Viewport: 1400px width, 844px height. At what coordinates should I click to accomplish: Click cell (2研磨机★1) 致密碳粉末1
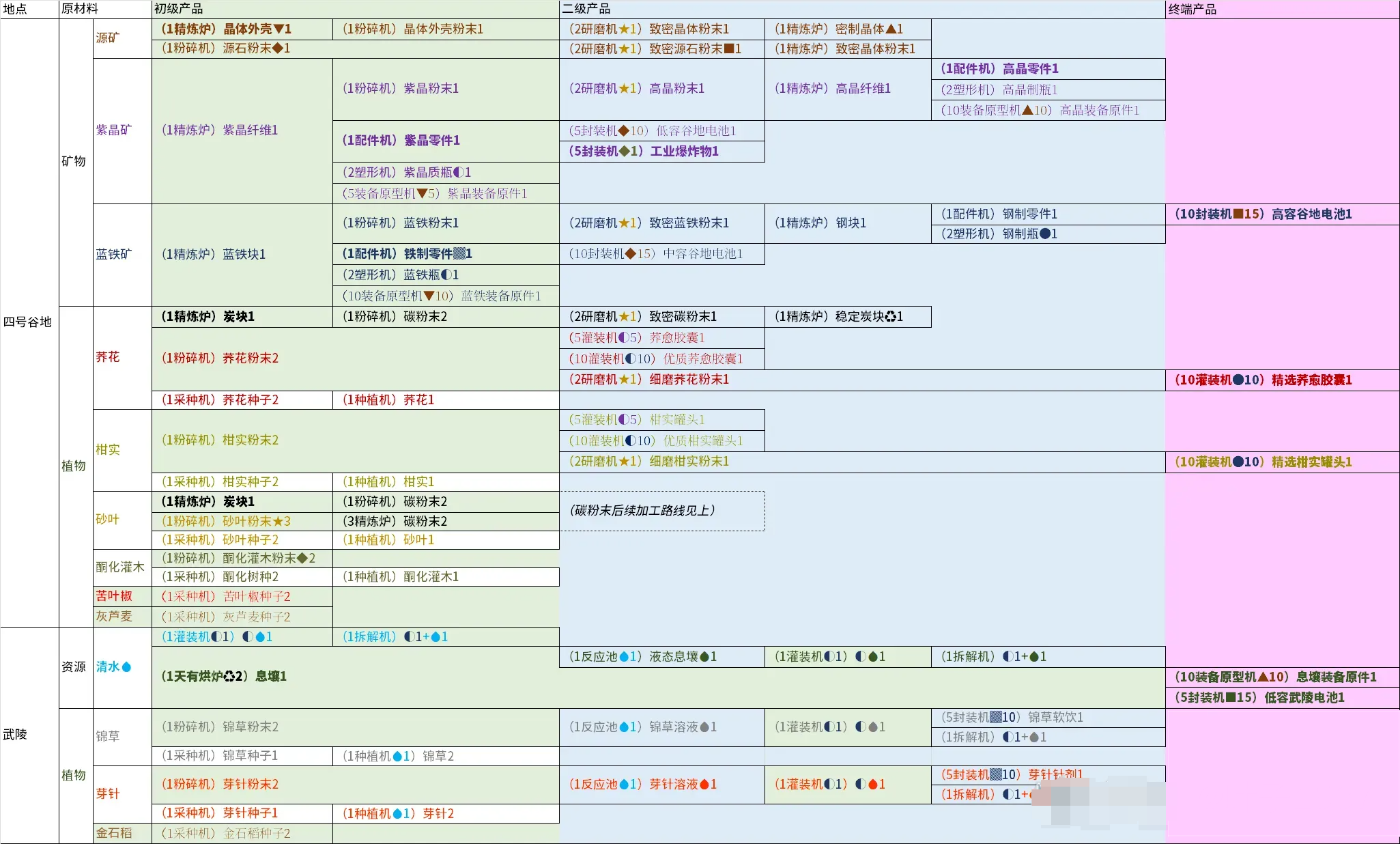[x=662, y=317]
